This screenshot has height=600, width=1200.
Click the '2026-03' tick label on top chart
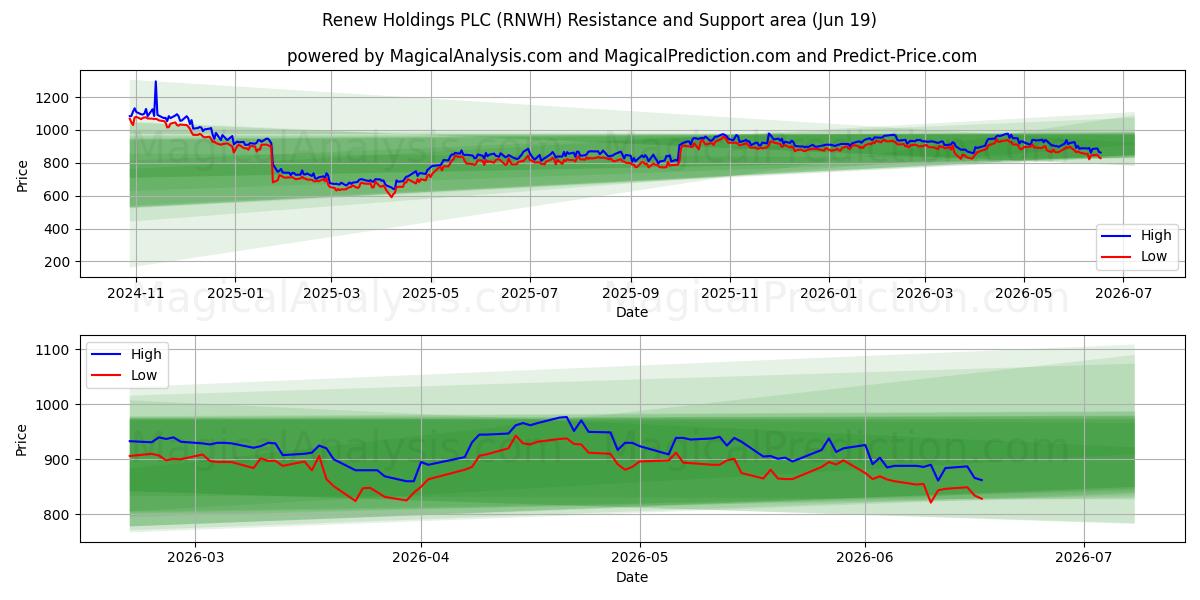926,293
